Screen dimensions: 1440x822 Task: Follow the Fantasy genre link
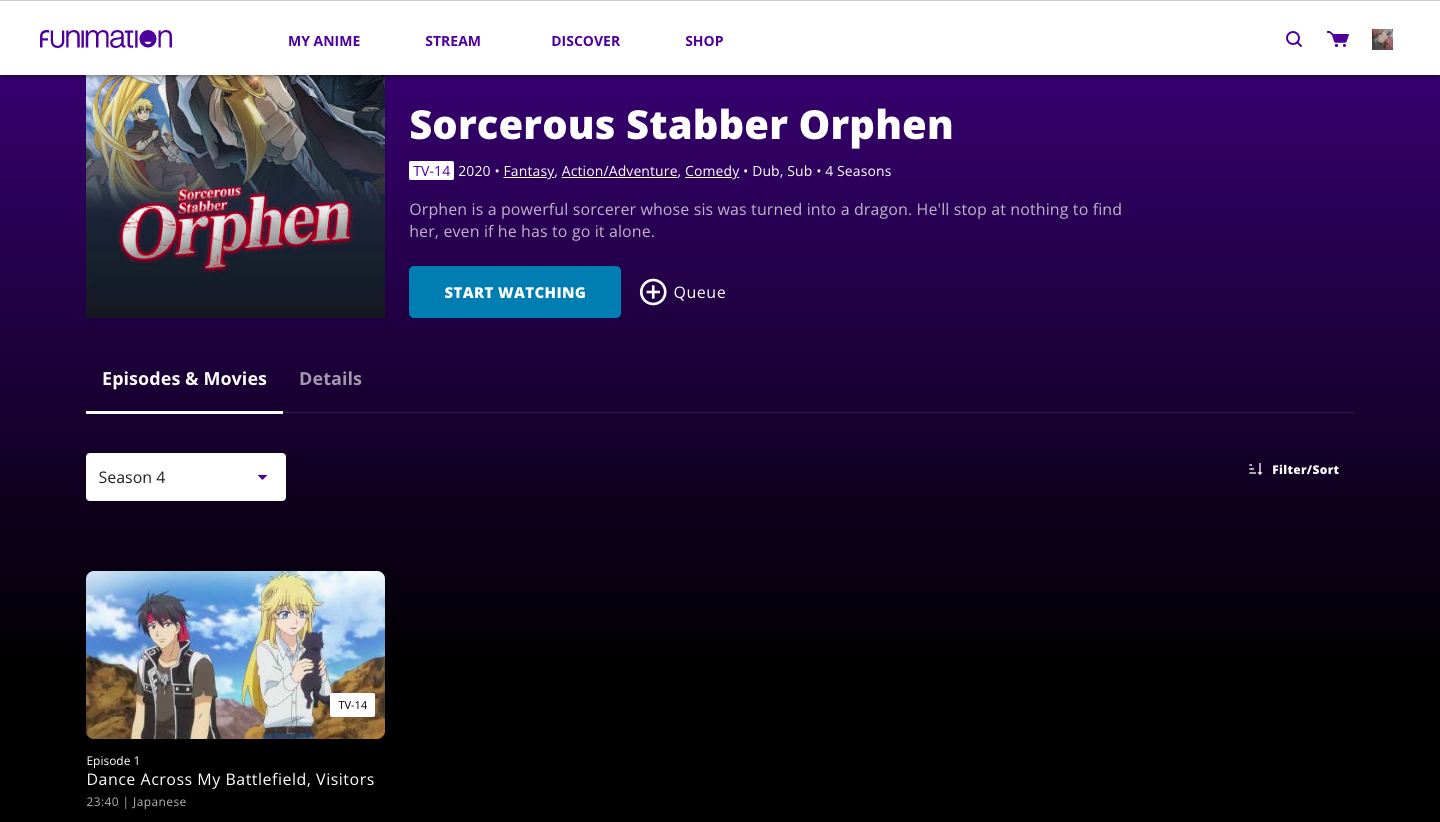529,171
